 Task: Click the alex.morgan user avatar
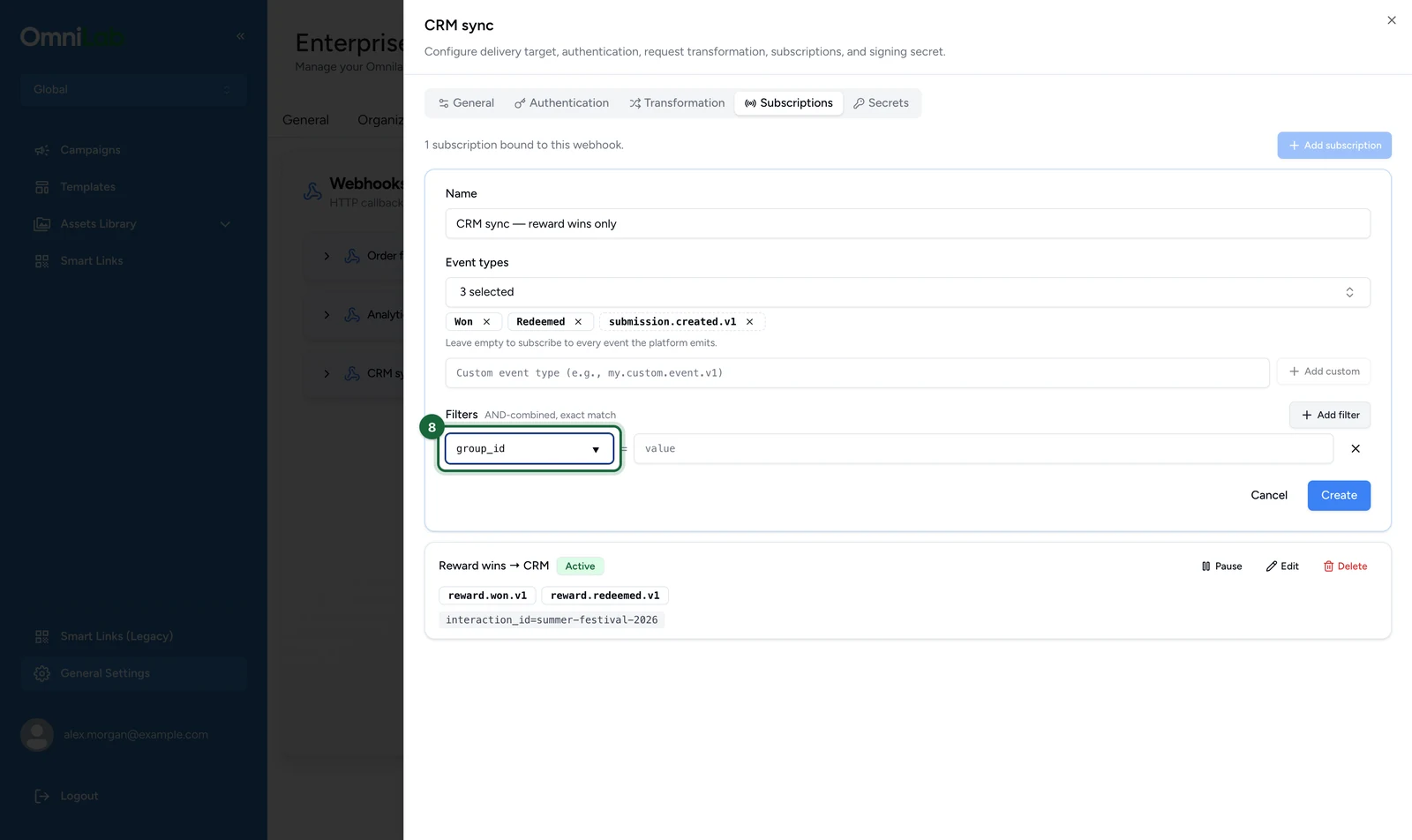pyautogui.click(x=37, y=735)
